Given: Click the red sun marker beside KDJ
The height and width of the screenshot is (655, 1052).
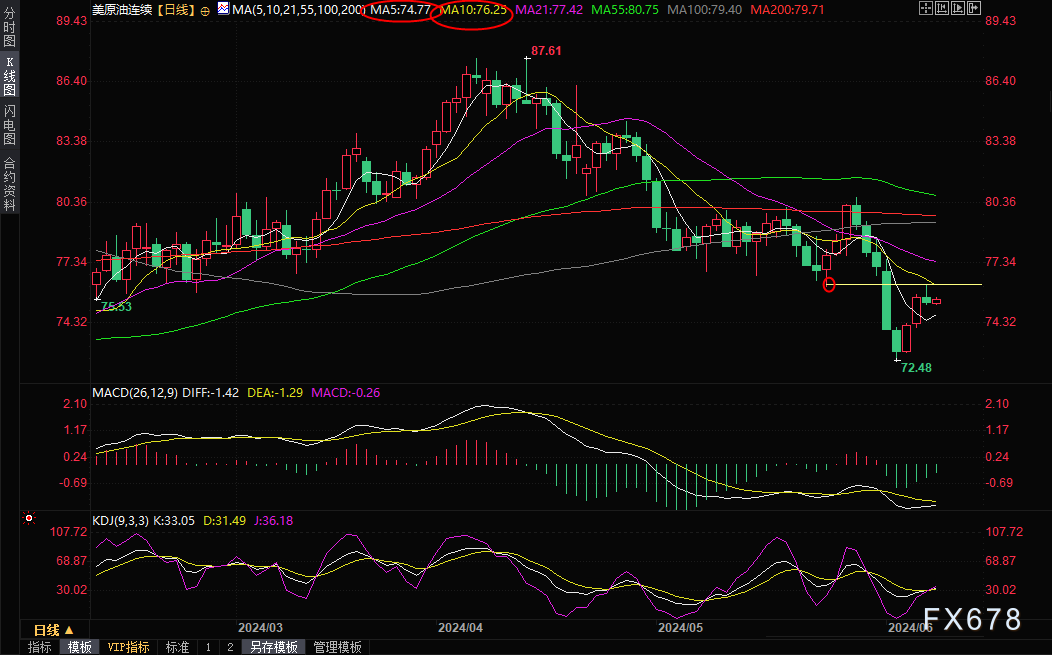Looking at the screenshot, I should (x=28, y=520).
